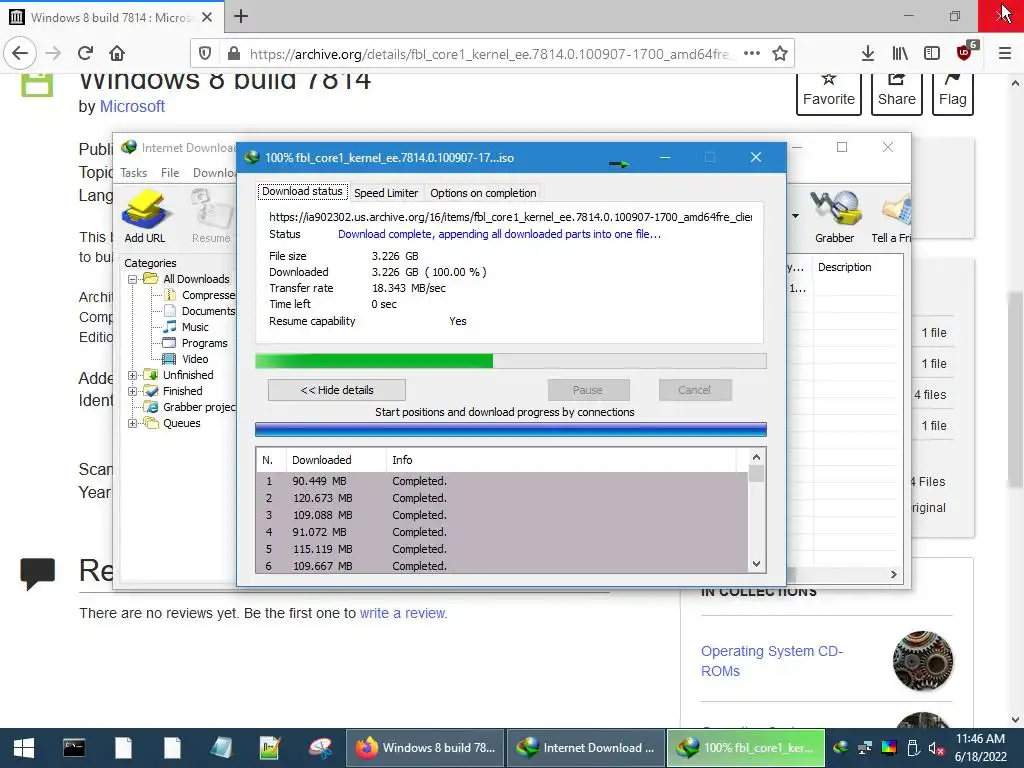Close the Windows 8 build 7814 tab

(207, 17)
